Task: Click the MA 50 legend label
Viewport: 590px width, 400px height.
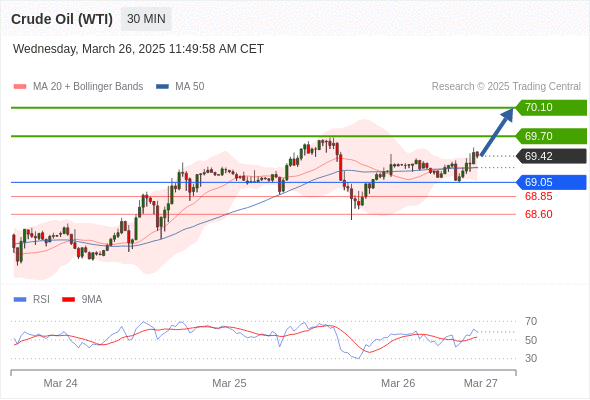Action: point(190,87)
